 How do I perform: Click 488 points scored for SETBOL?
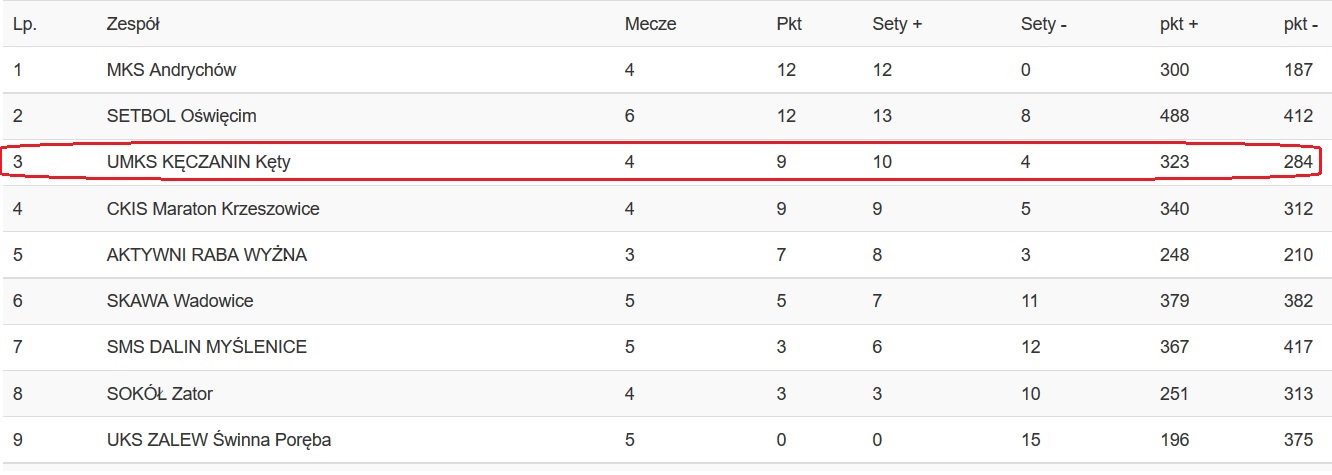[1175, 116]
